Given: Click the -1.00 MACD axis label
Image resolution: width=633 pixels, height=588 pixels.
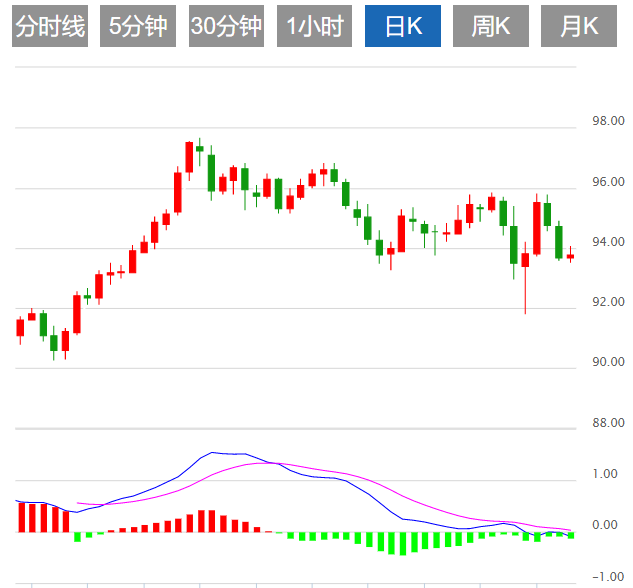Looking at the screenshot, I should [608, 577].
